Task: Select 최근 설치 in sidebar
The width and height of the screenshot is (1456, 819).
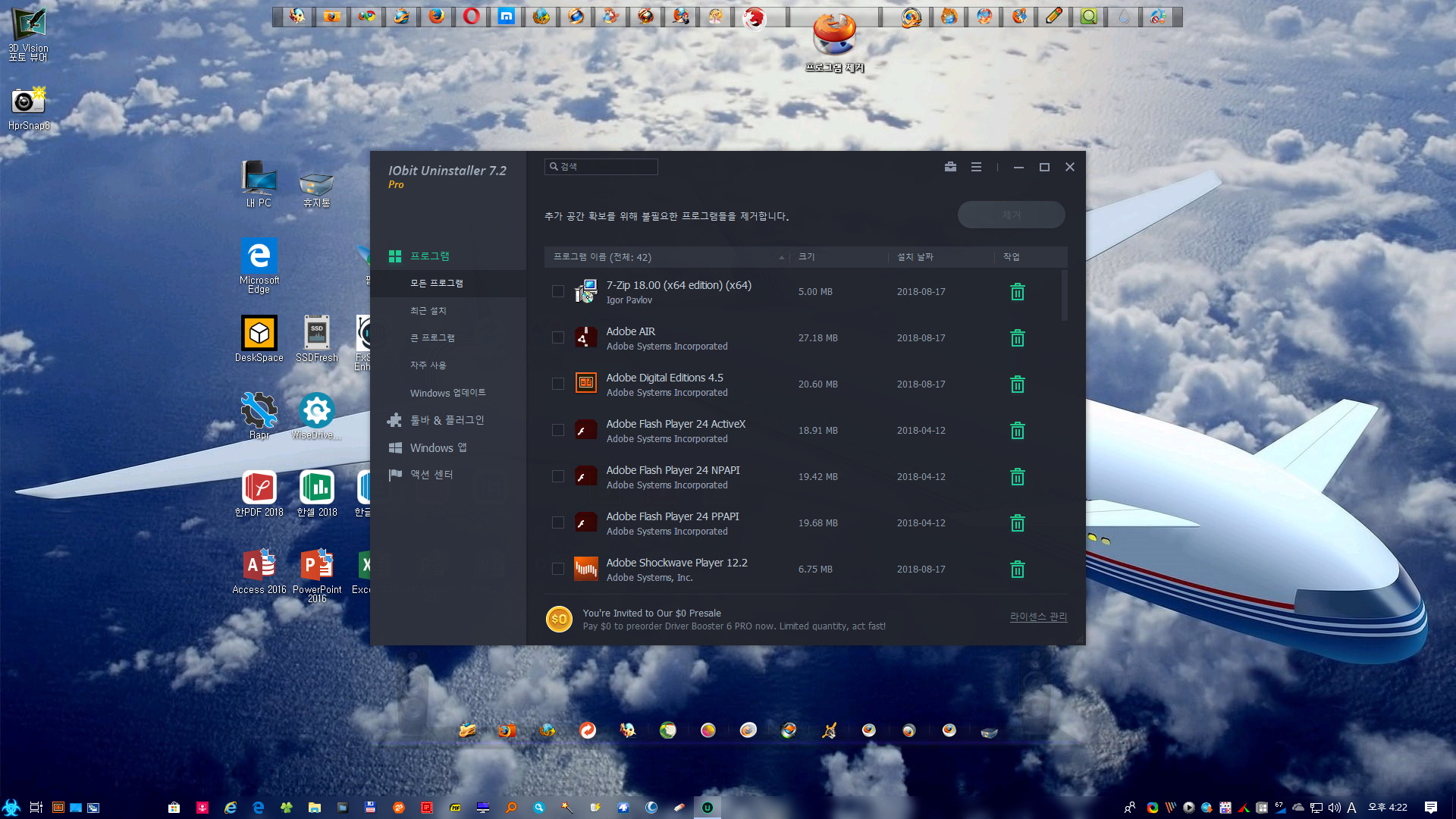Action: coord(448,311)
